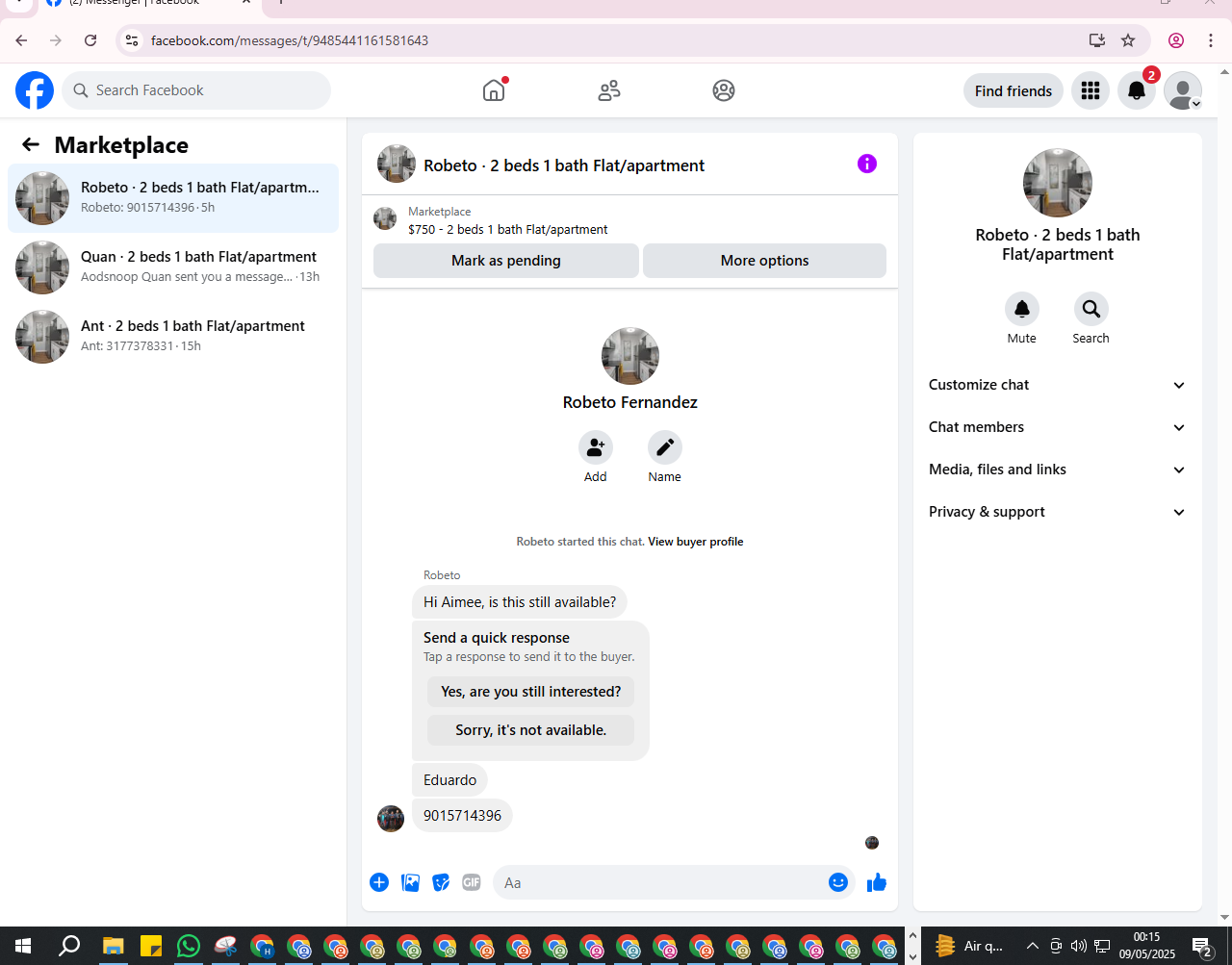
Task: Open the Chrome profile icon
Action: tap(1176, 40)
